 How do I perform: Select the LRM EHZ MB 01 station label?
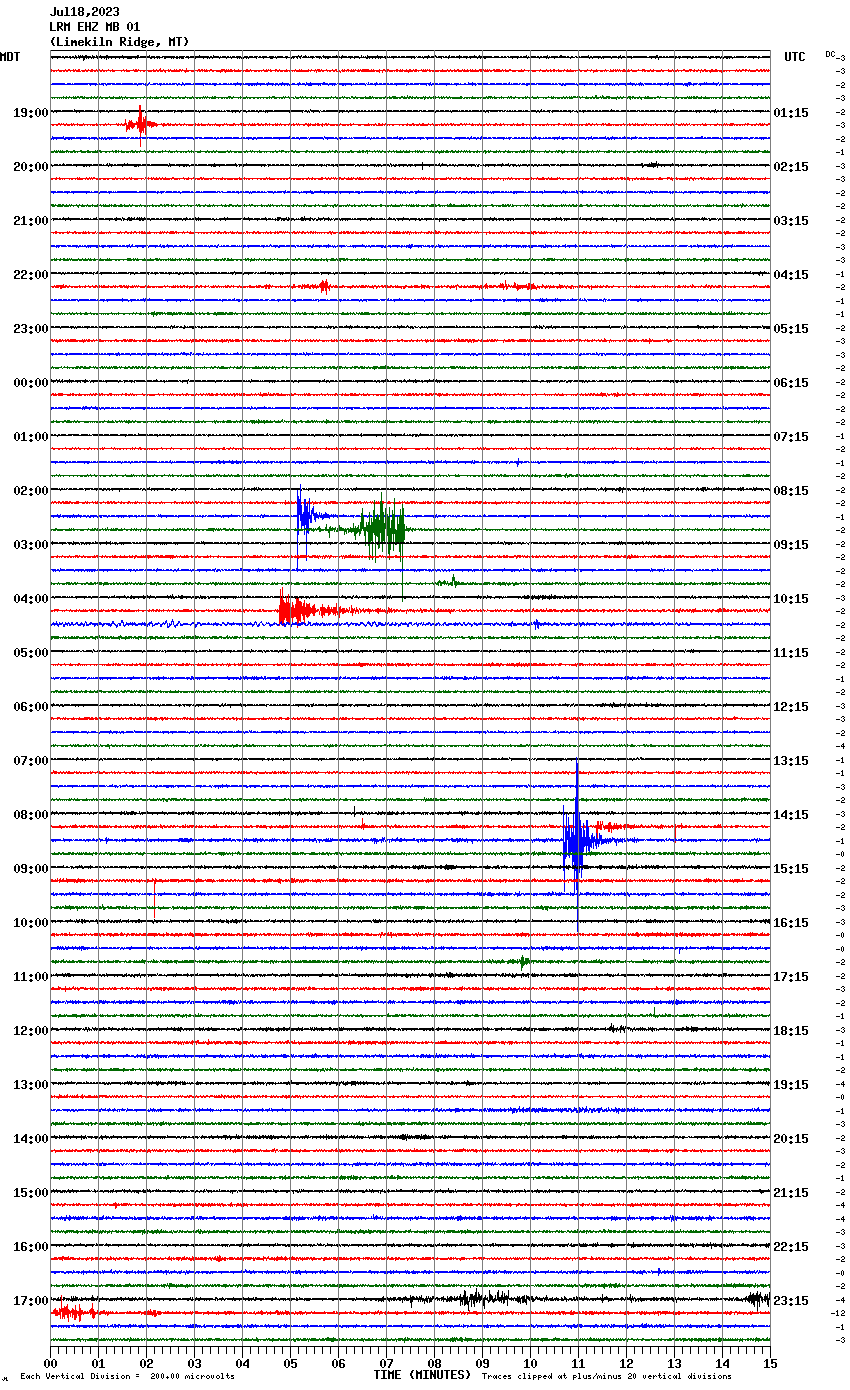(x=94, y=27)
